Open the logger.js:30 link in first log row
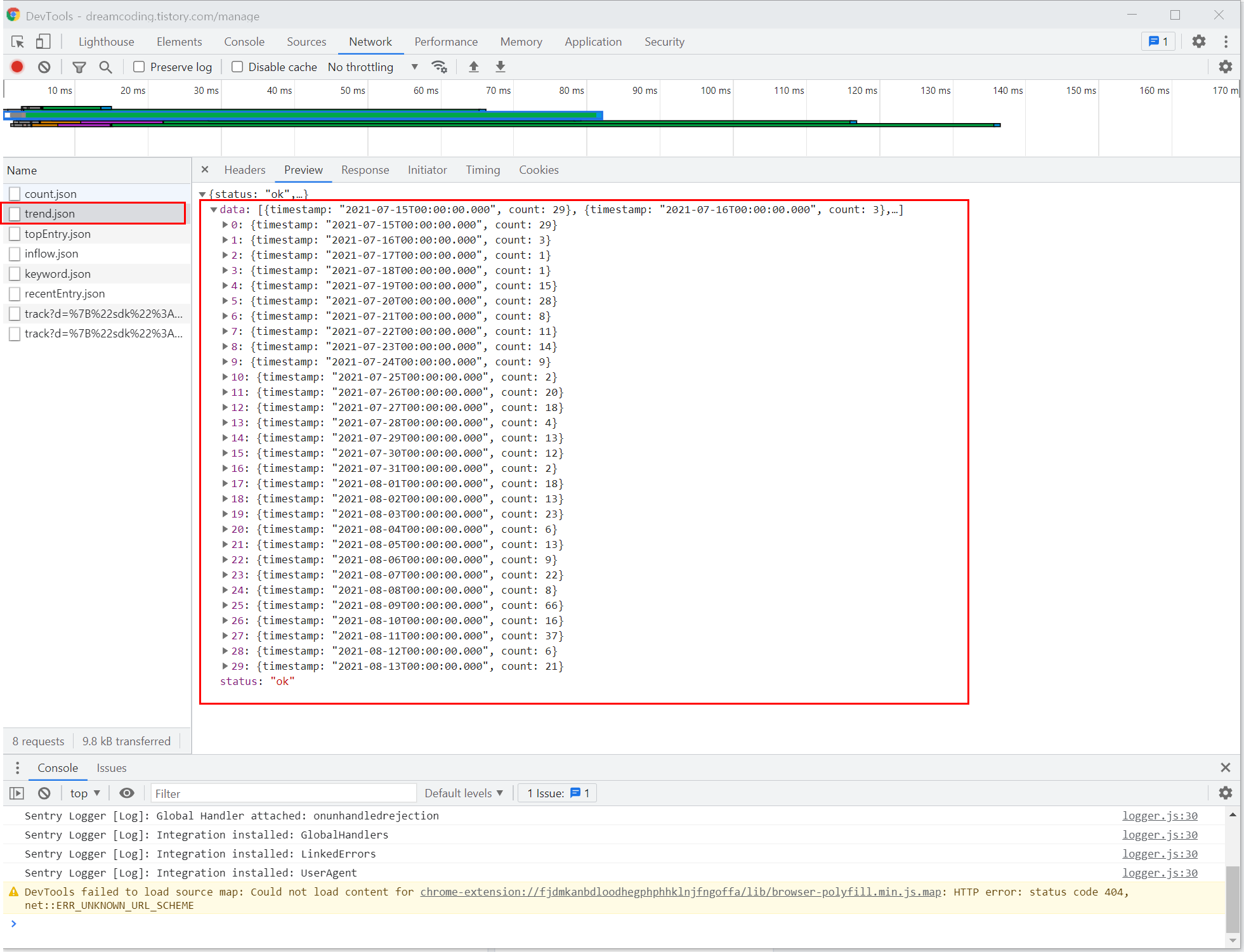Image resolution: width=1244 pixels, height=952 pixels. [1160, 816]
